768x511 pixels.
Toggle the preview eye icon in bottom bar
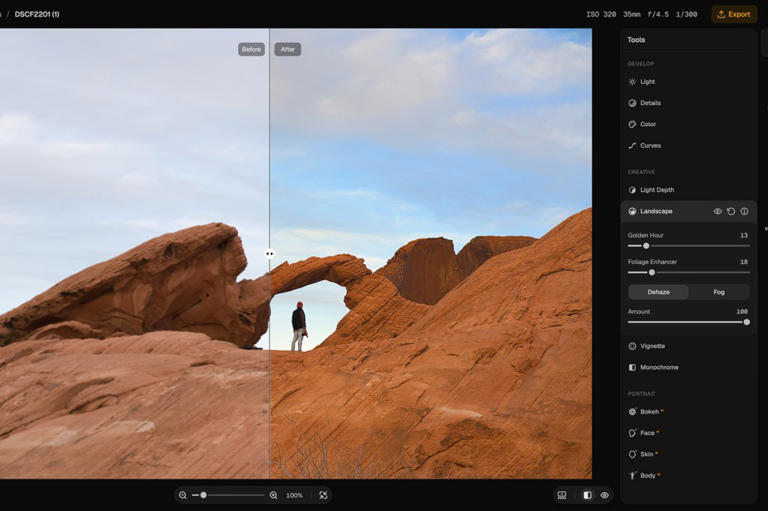point(604,495)
